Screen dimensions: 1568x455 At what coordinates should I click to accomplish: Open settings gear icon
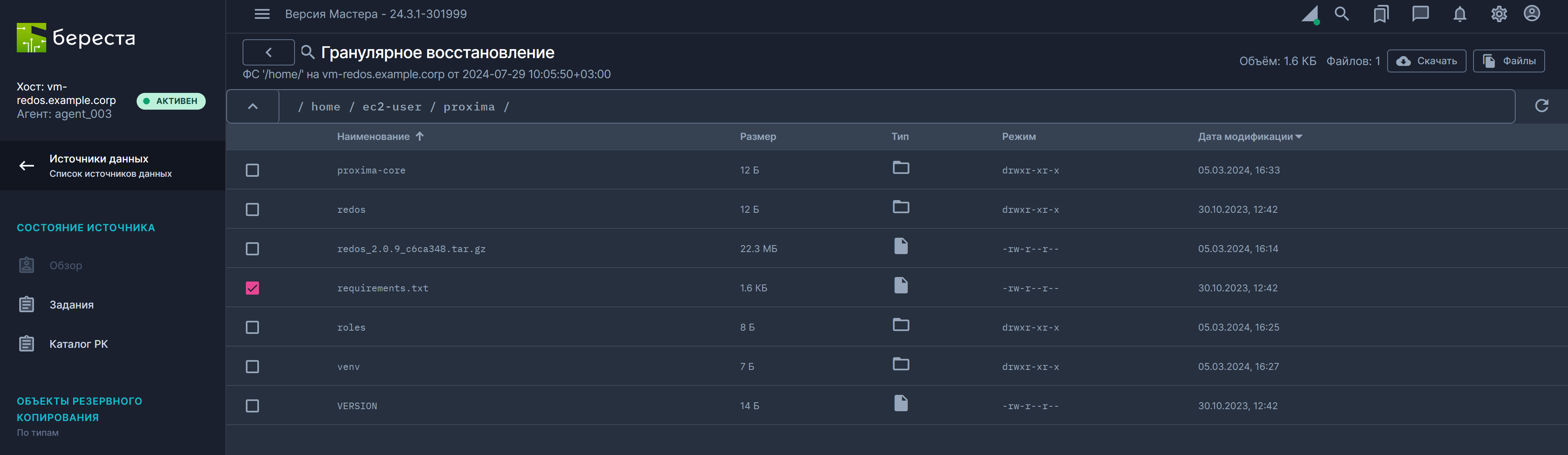tap(1498, 14)
